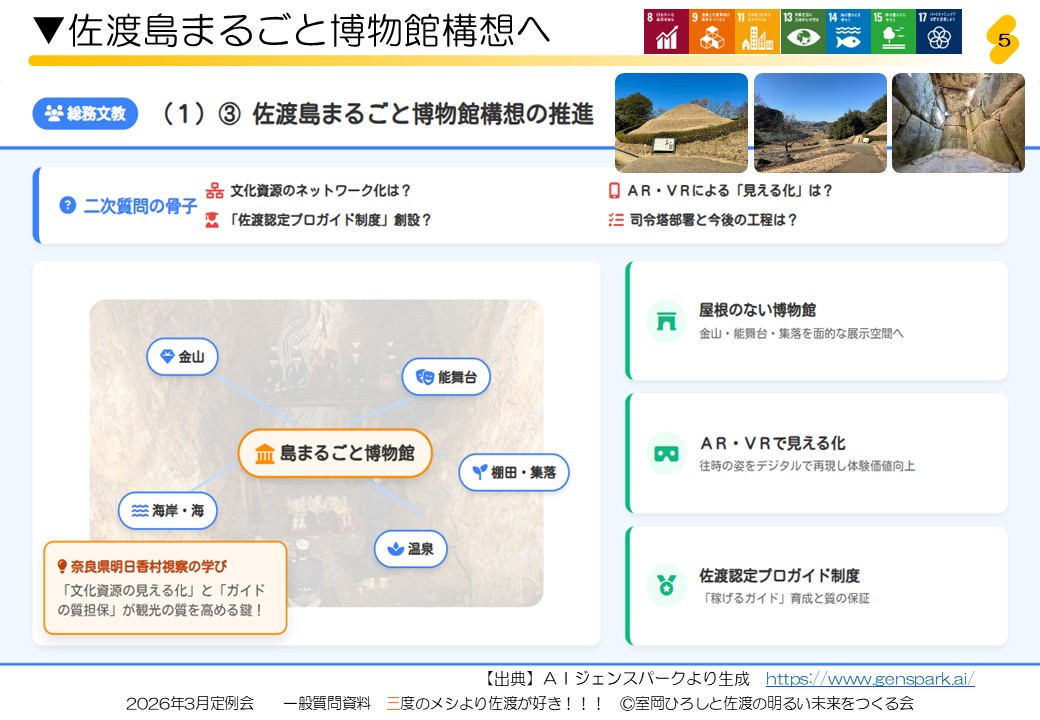Click the SDG goal 17 partnership icon
Viewport: 1040px width, 720px height.
pos(938,32)
